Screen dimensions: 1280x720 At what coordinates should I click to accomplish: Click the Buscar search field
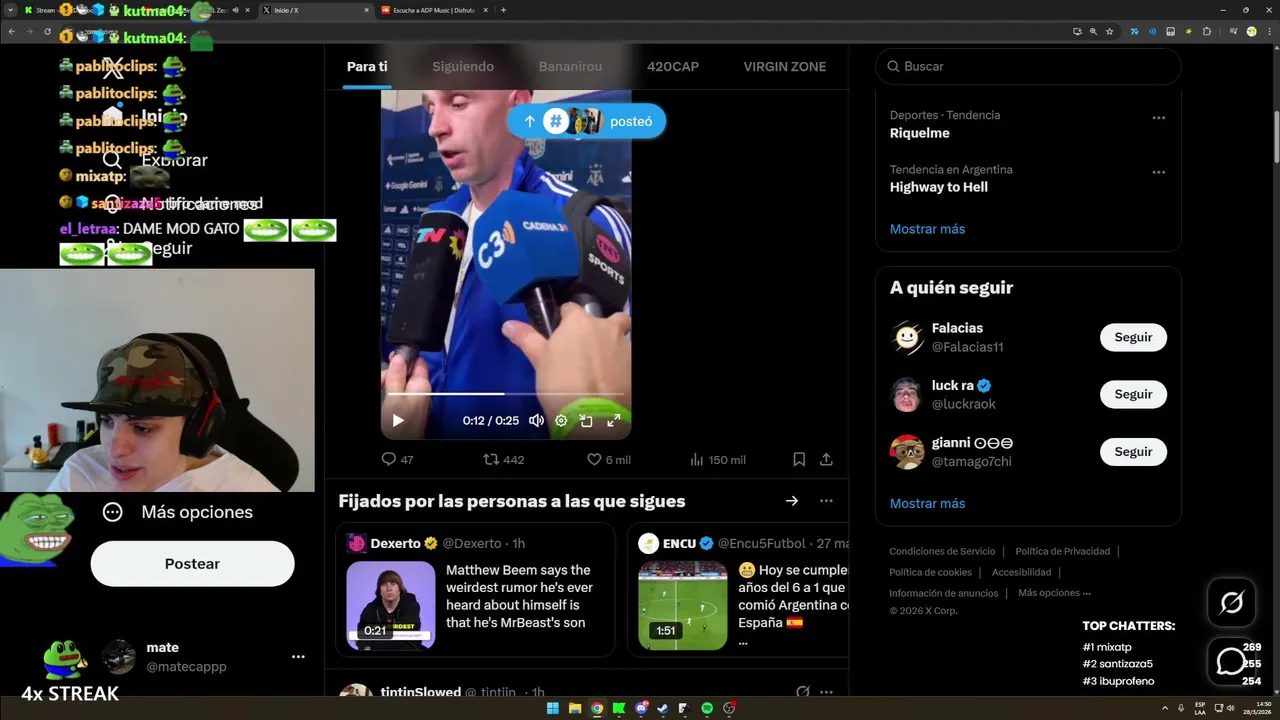click(1028, 66)
